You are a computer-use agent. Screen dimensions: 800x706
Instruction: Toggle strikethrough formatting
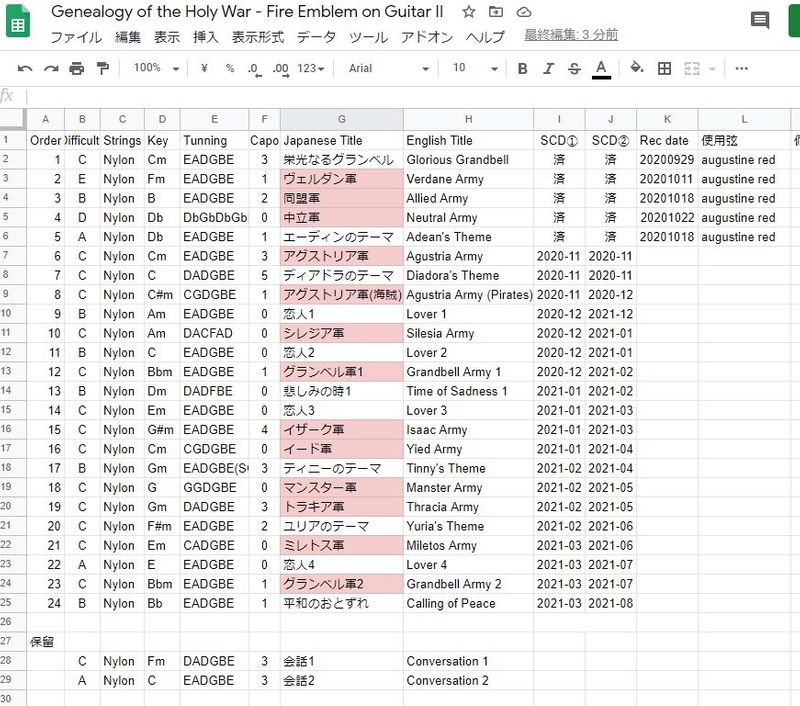574,69
